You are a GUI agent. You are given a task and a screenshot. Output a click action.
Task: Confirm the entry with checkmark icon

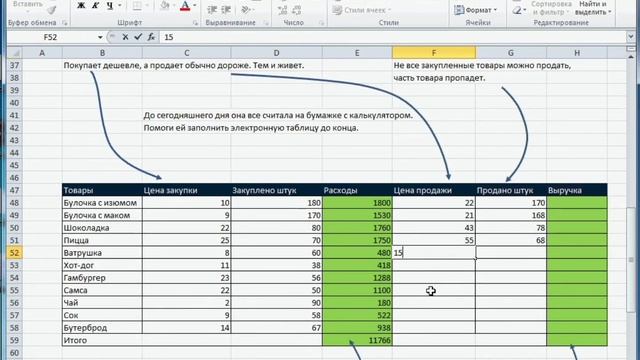pos(138,37)
